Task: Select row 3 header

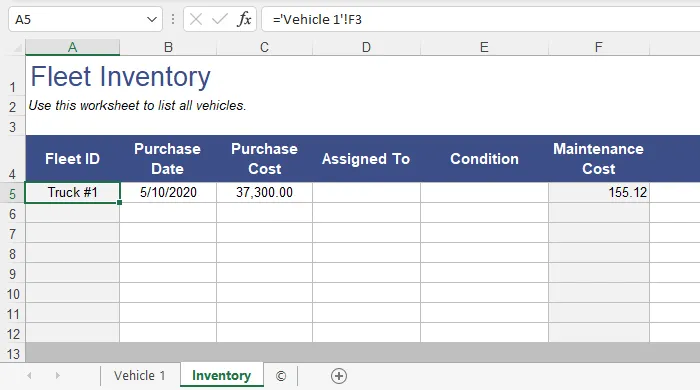Action: (12, 127)
